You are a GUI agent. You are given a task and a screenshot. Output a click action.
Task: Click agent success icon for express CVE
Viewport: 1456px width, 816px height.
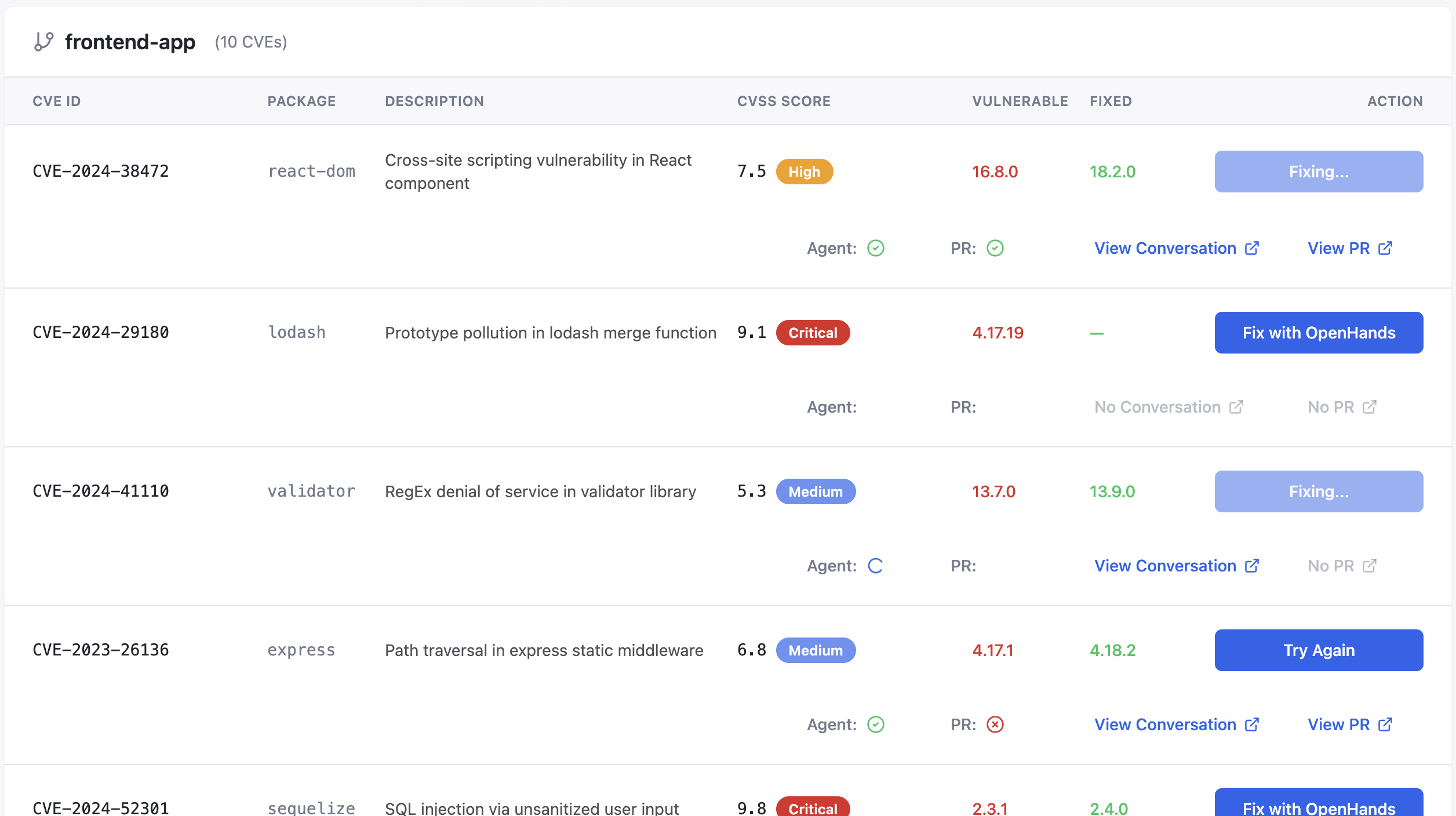pyautogui.click(x=876, y=724)
